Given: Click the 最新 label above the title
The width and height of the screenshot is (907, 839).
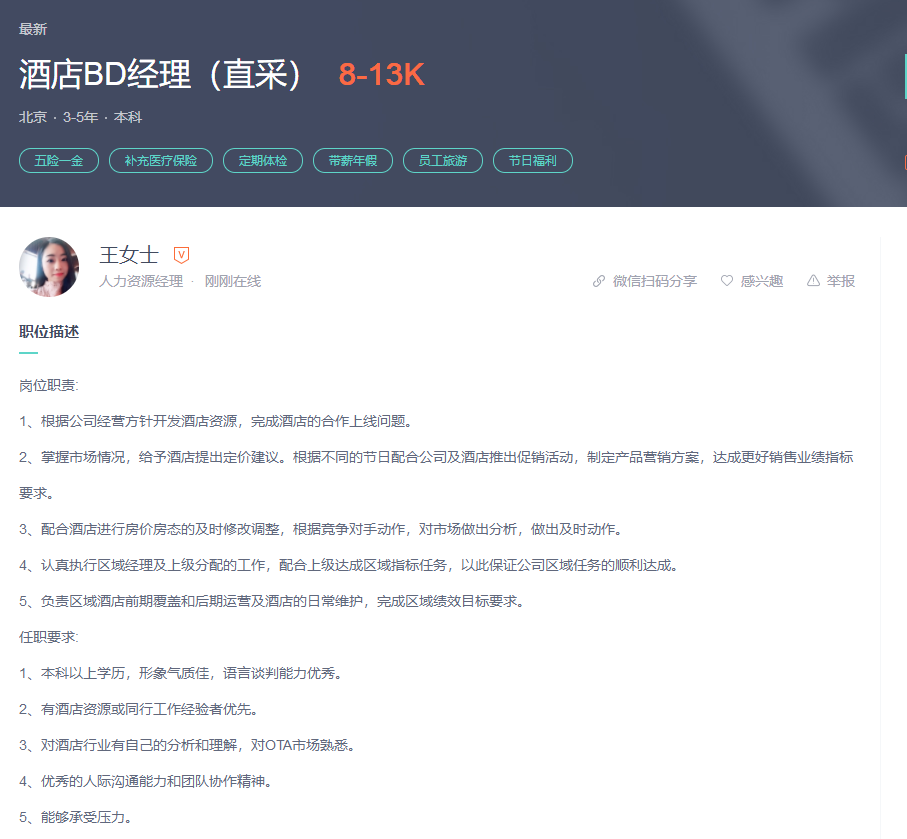Looking at the screenshot, I should point(33,29).
